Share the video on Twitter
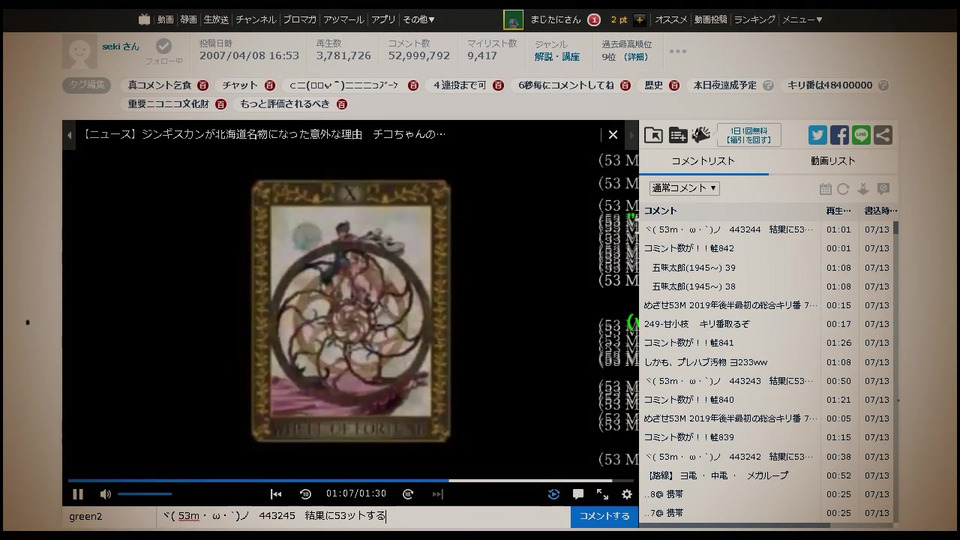 [x=817, y=135]
